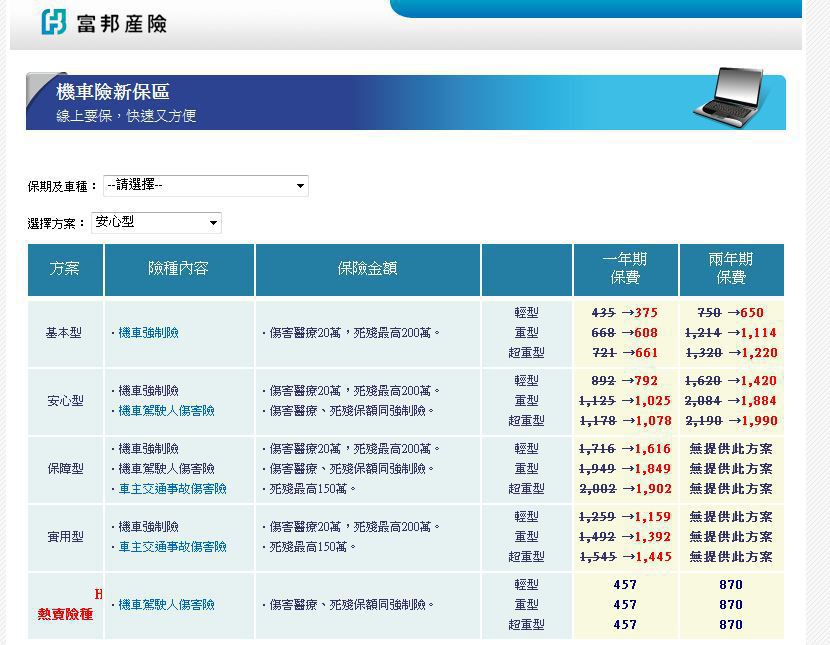Image resolution: width=830 pixels, height=645 pixels.
Task: Click 車主交通事故傷害險 link in 實用型 row
Action: [x=172, y=547]
